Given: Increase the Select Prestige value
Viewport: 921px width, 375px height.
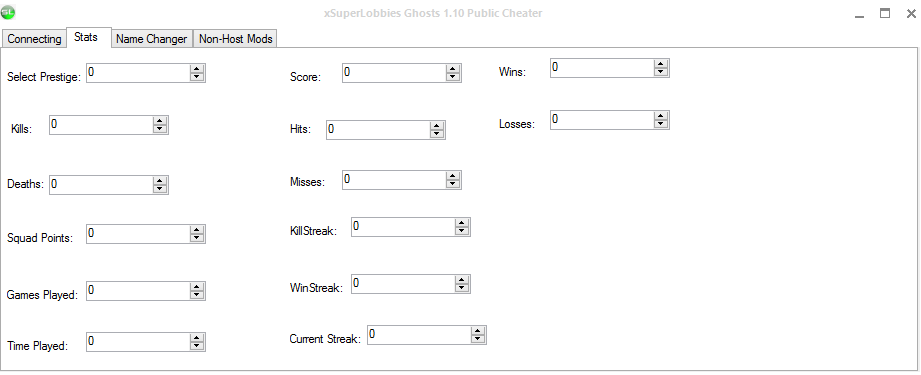Looking at the screenshot, I should pyautogui.click(x=197, y=69).
